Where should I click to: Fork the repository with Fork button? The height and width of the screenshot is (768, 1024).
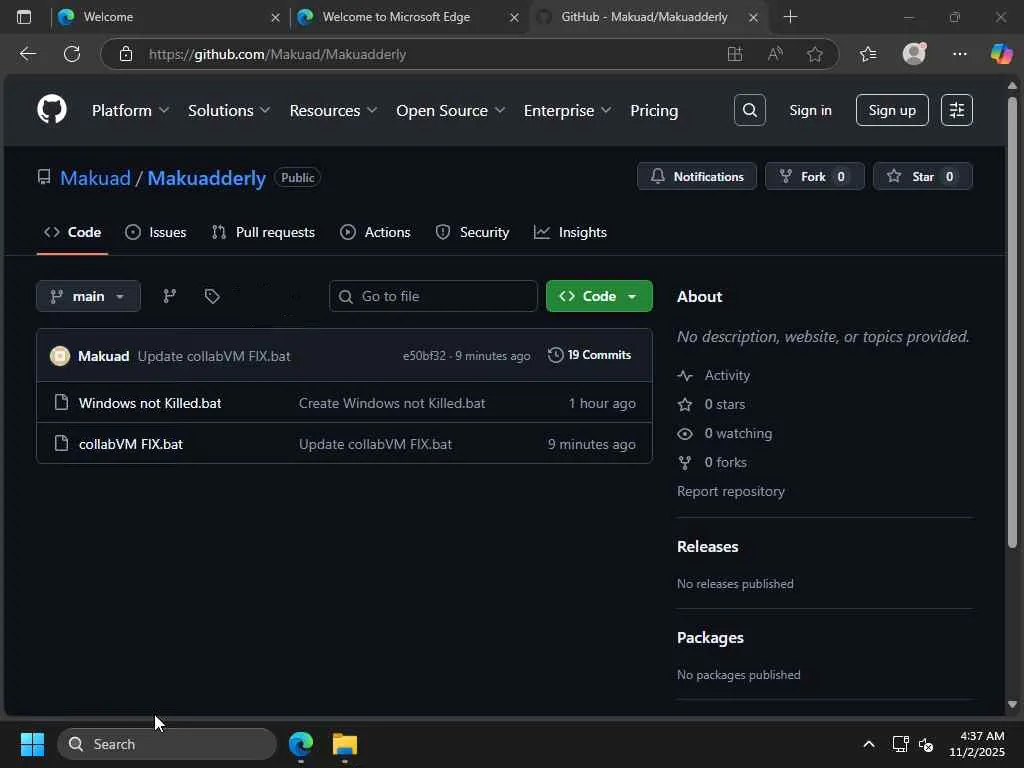[x=814, y=176]
